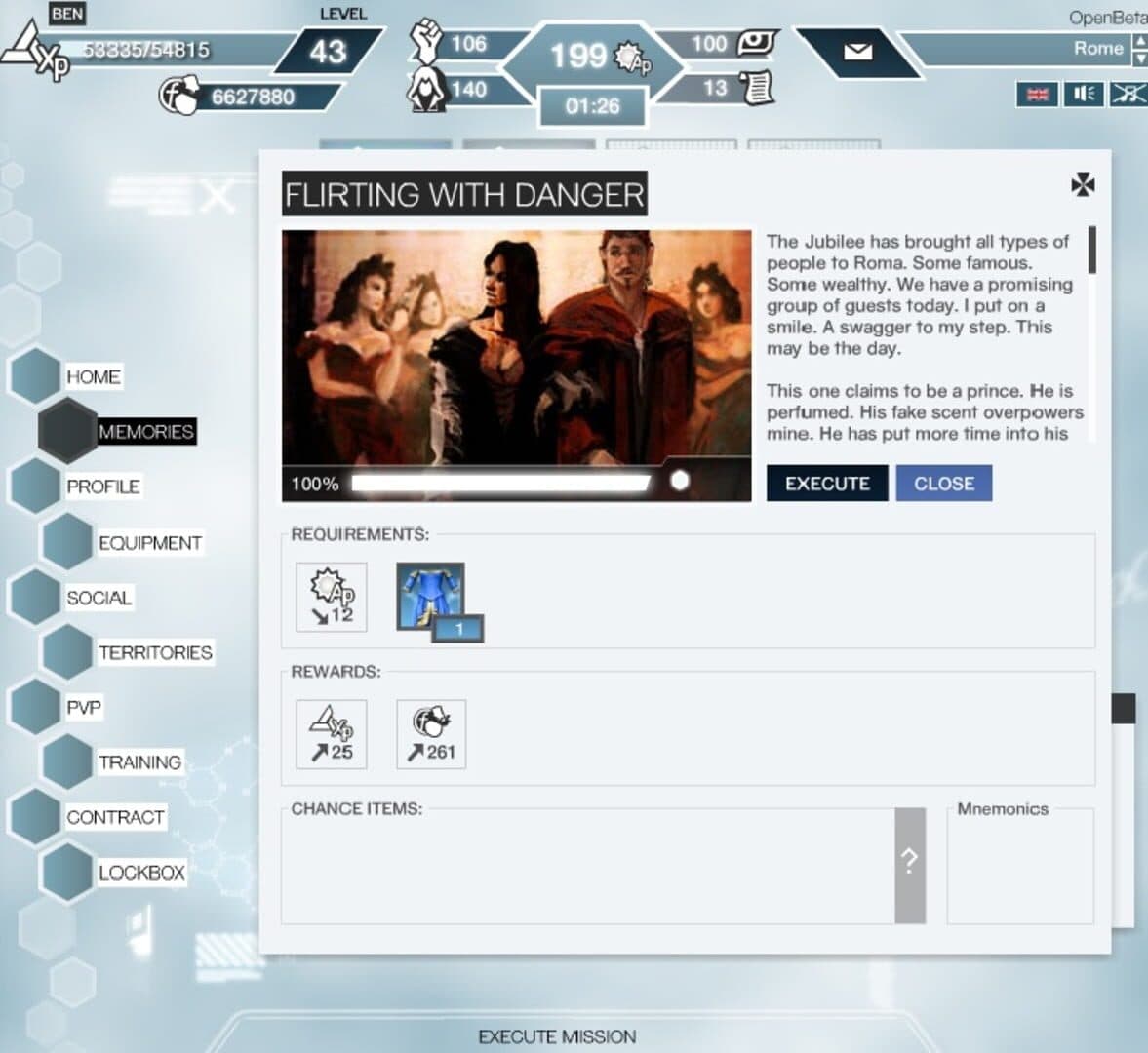1148x1053 pixels.
Task: Open the PVP menu item
Action: (x=84, y=708)
